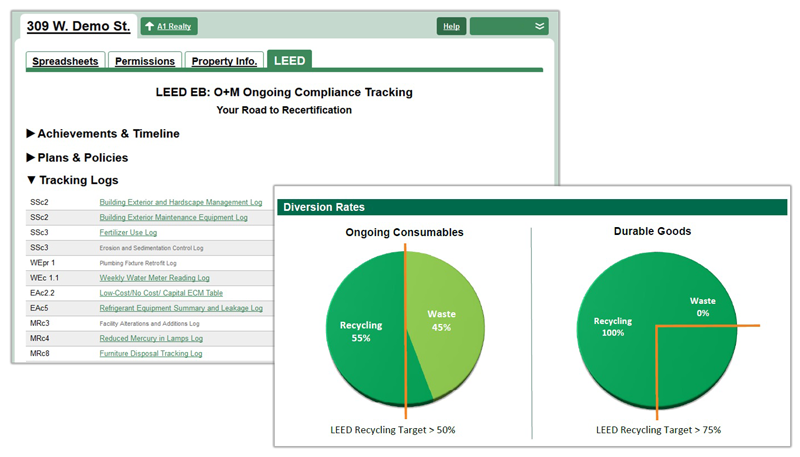This screenshot has width=800, height=457.
Task: Click the up-arrow icon beside A1 Realty
Action: pyautogui.click(x=149, y=26)
